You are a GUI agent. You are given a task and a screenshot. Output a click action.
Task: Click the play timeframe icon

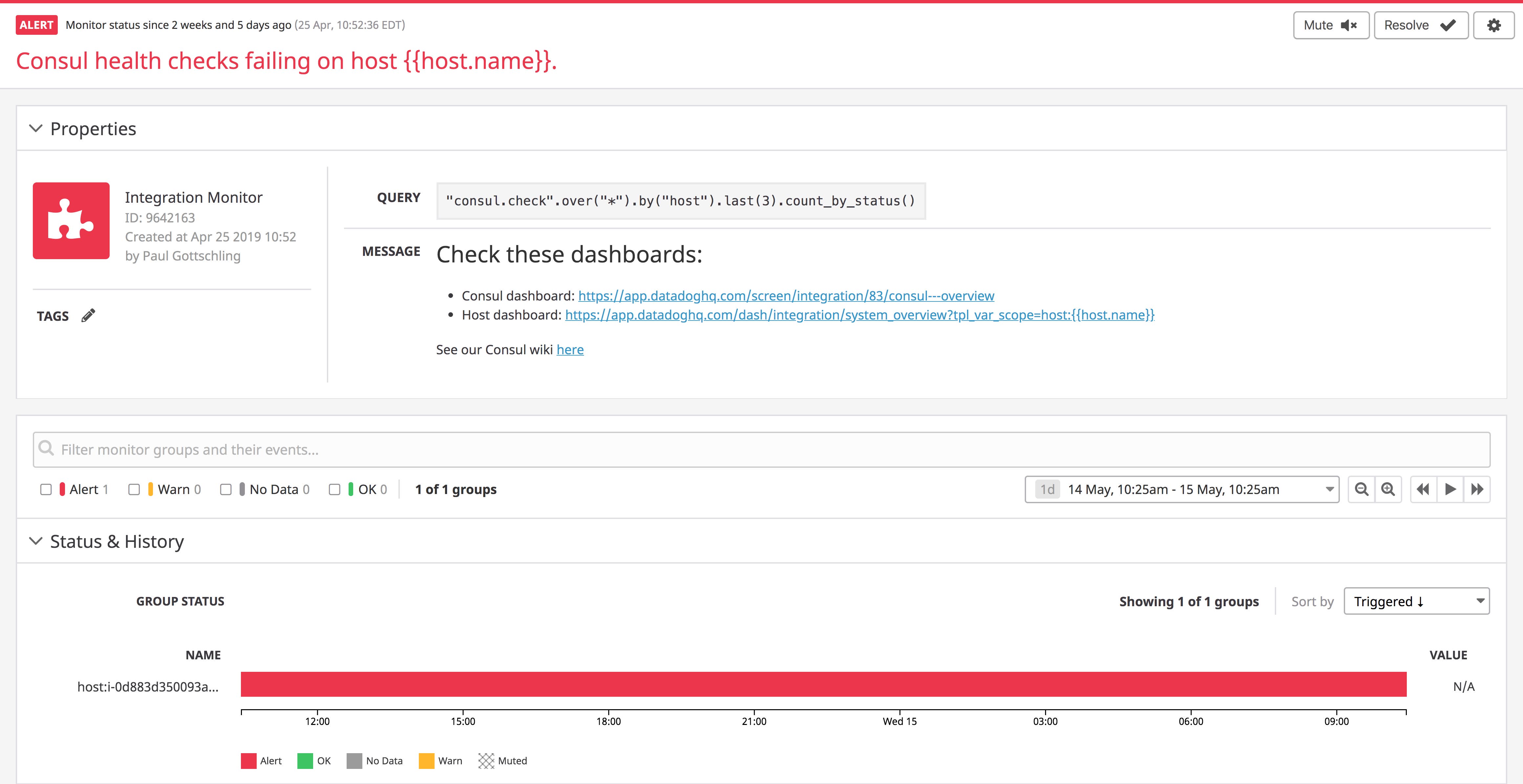pos(1450,489)
